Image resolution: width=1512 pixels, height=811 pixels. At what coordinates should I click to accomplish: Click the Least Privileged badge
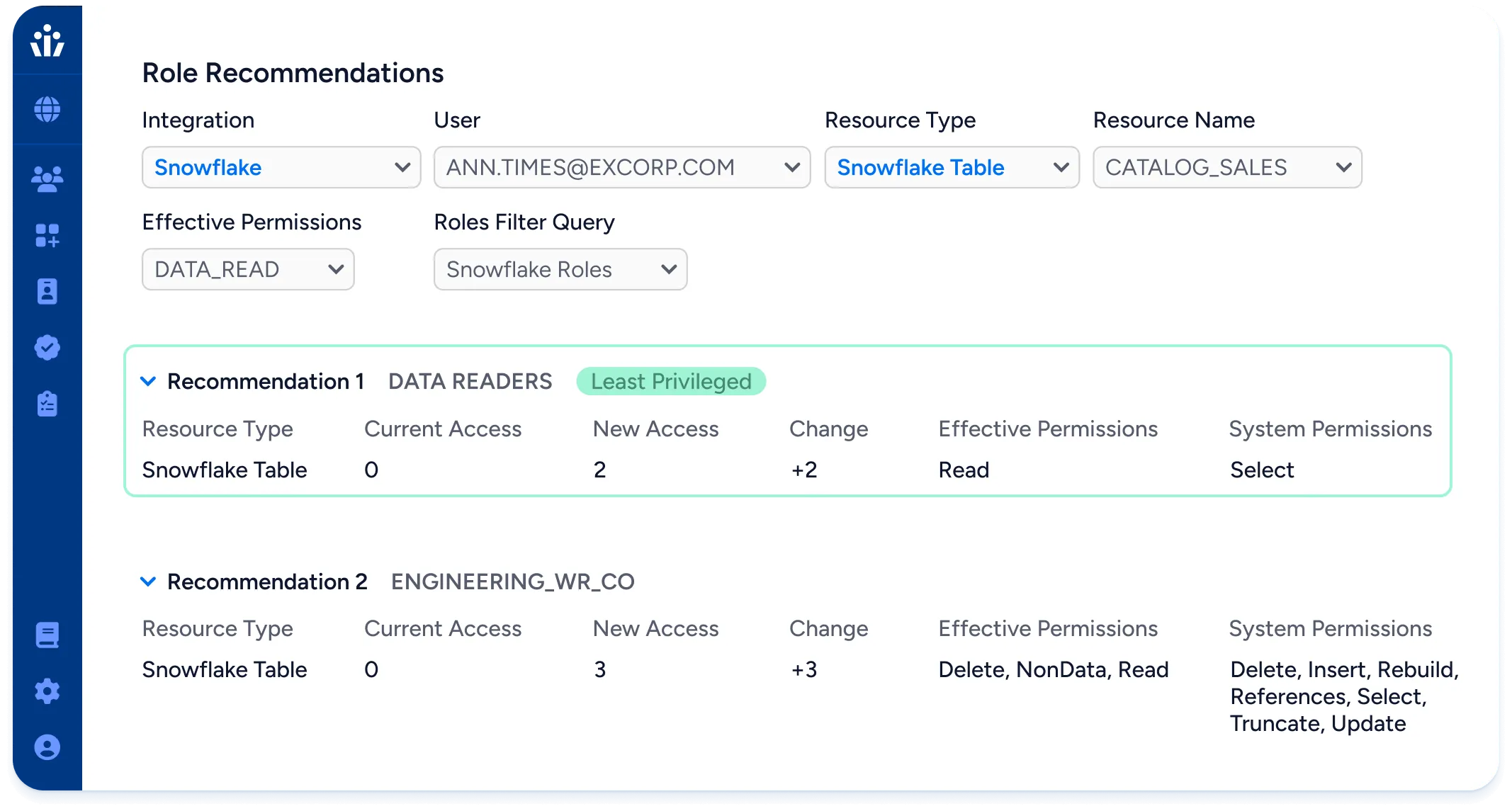[670, 381]
